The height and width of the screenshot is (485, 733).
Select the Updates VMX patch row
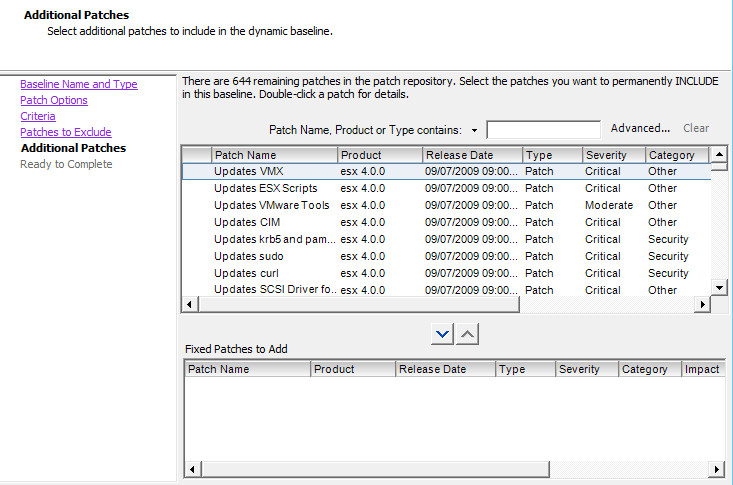446,171
